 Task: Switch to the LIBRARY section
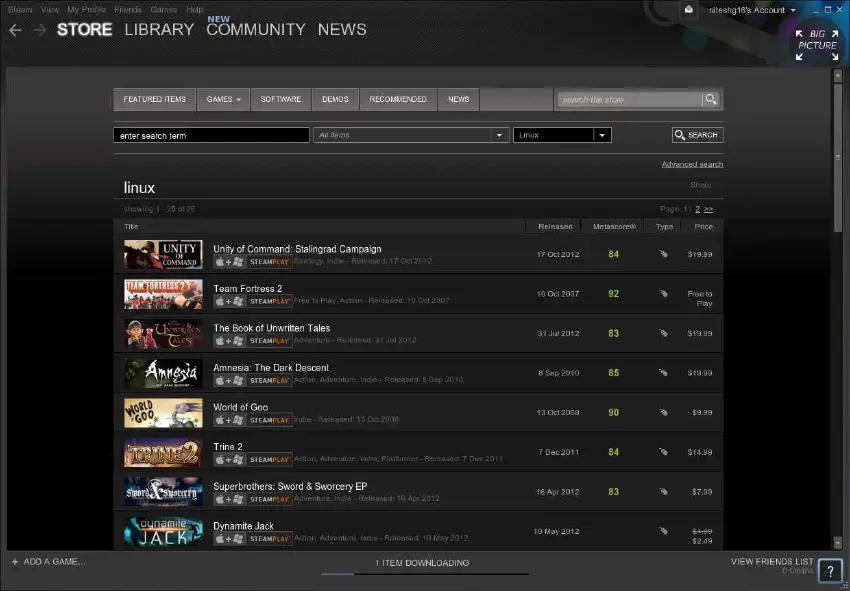(x=159, y=29)
